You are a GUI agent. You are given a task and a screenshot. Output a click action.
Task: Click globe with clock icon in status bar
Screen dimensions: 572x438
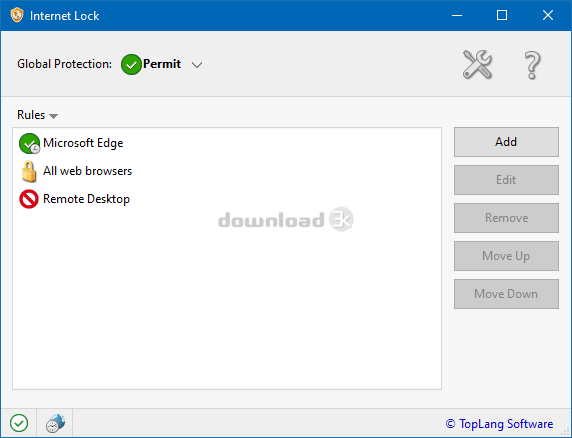tap(55, 423)
